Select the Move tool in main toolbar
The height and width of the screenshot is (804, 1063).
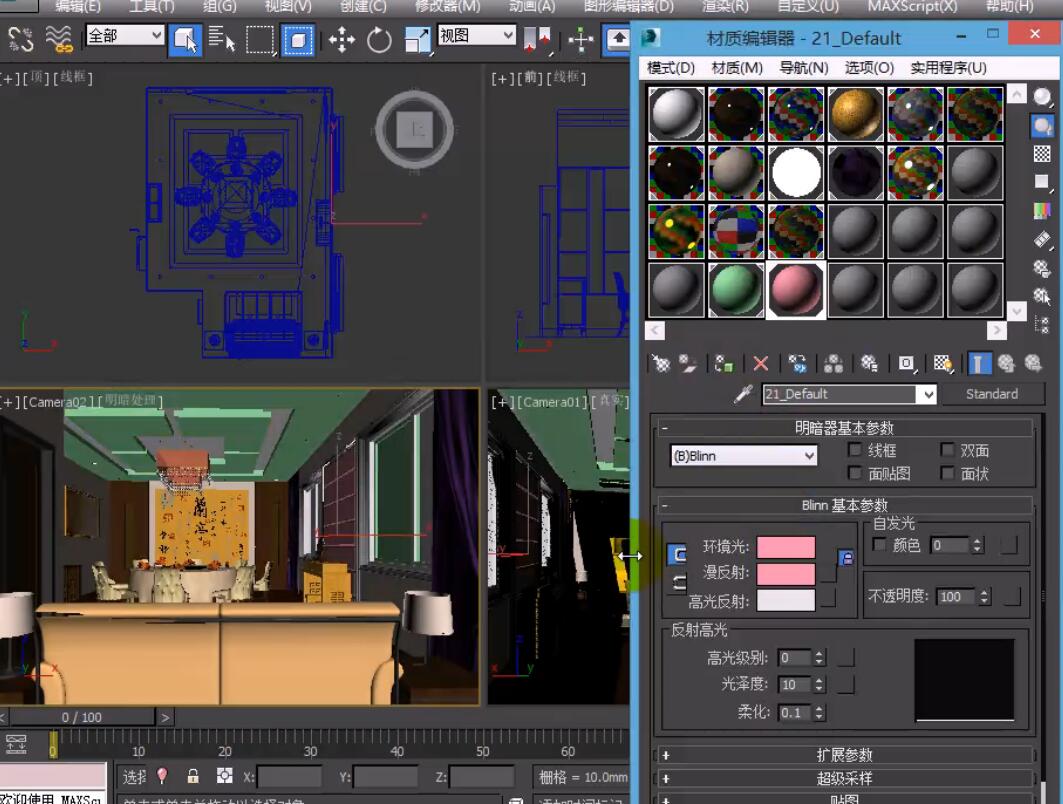click(x=342, y=40)
